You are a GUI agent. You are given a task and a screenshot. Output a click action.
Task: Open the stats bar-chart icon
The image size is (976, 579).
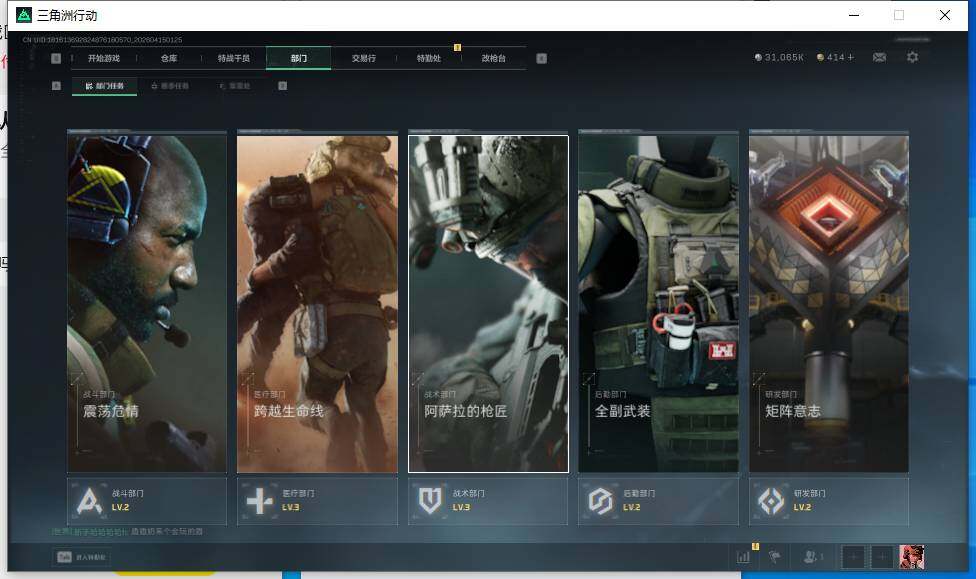click(x=743, y=557)
